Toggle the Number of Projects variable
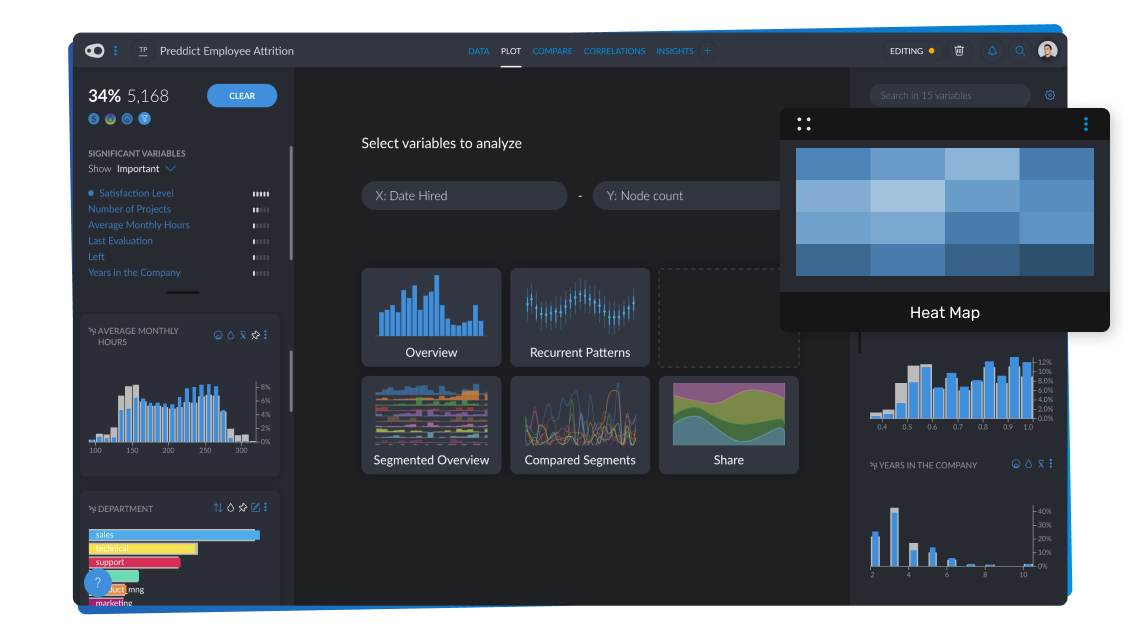This screenshot has height=641, width=1142. (128, 208)
